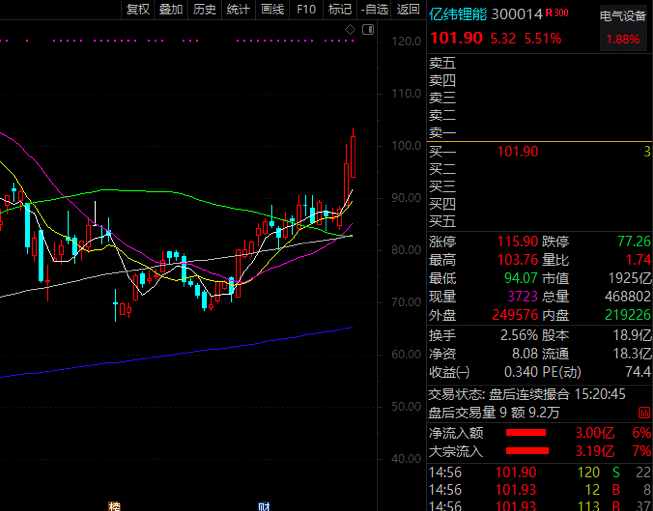
Task: Select the 买四 bid row
Action: (540, 204)
